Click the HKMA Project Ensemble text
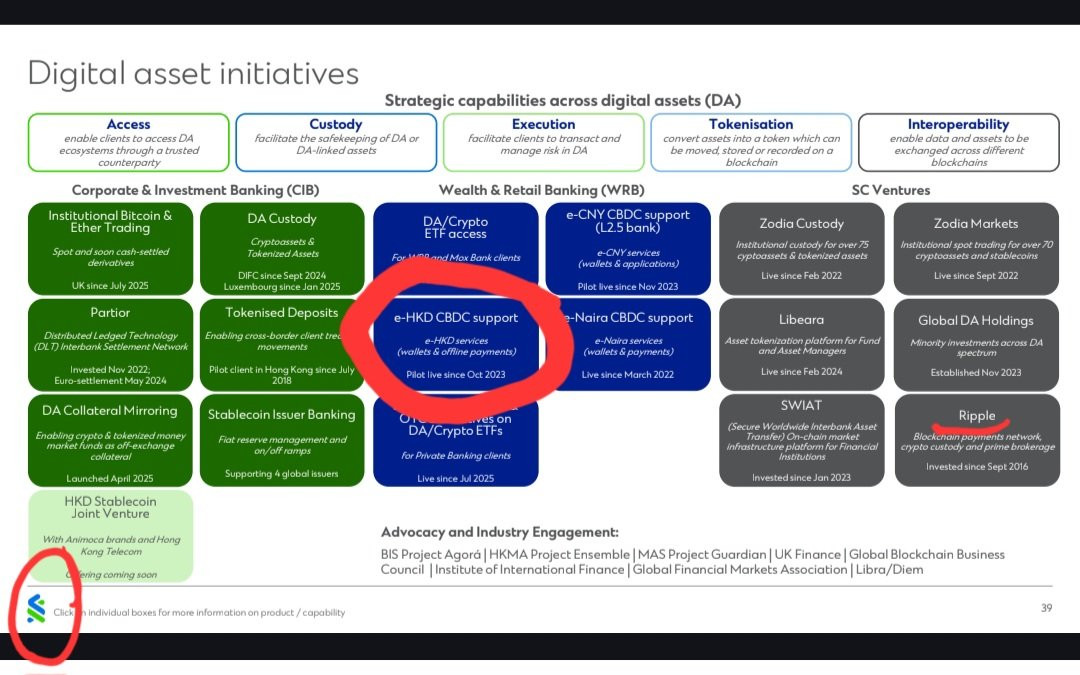Viewport: 1080px width, 675px height. coord(559,554)
